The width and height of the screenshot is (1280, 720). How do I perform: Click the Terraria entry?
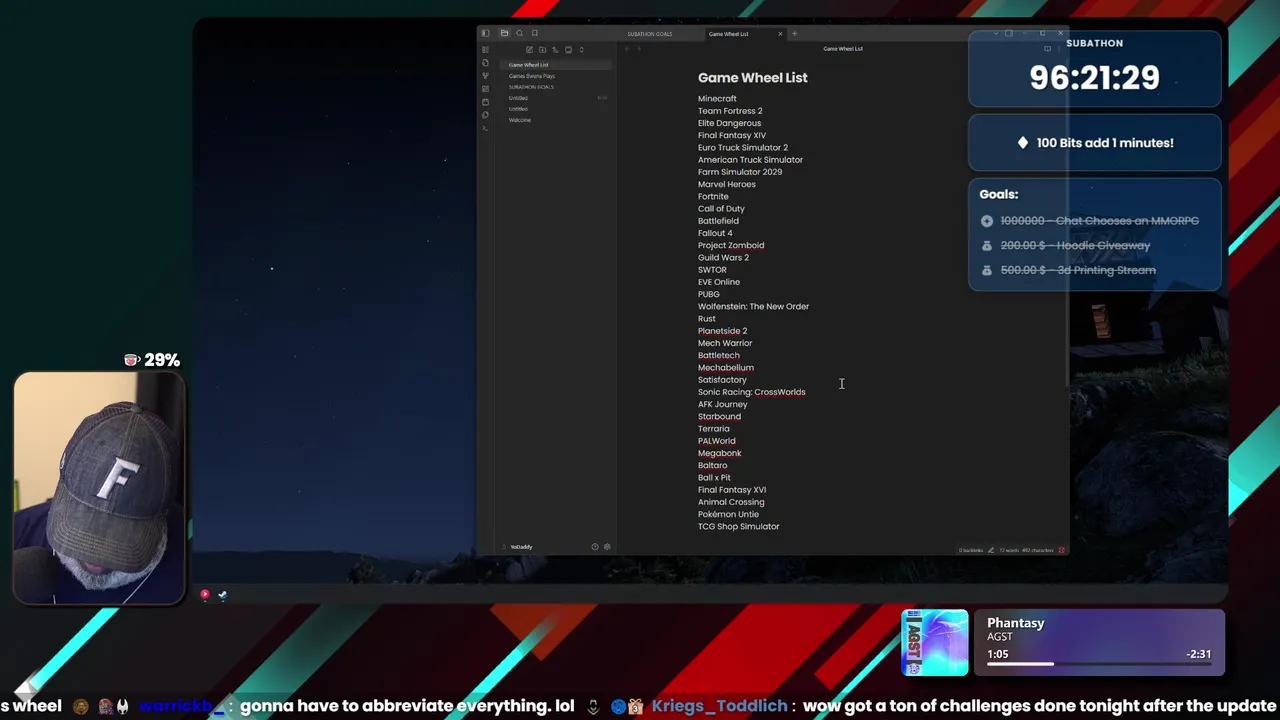[714, 429]
